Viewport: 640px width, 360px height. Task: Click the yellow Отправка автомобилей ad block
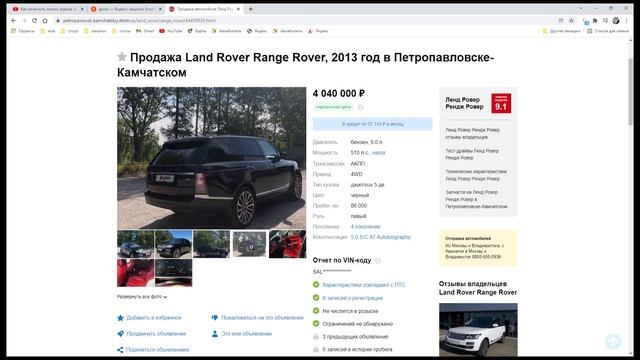point(478,248)
